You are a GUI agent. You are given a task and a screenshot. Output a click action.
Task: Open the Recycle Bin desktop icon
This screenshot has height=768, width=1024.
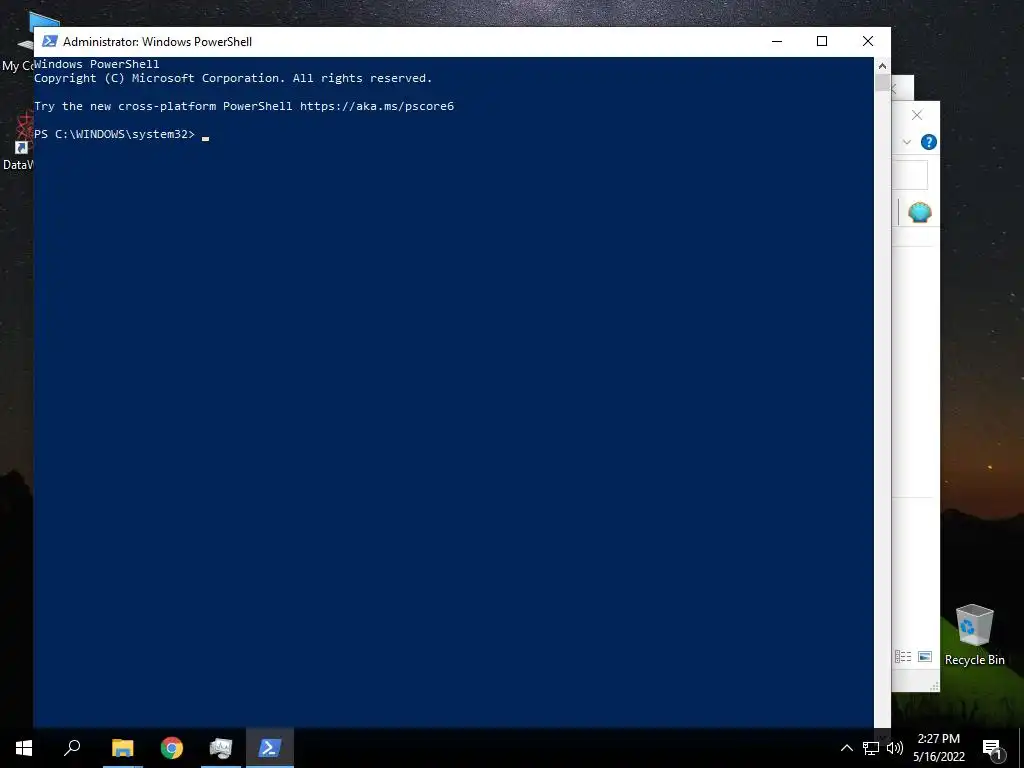tap(974, 635)
